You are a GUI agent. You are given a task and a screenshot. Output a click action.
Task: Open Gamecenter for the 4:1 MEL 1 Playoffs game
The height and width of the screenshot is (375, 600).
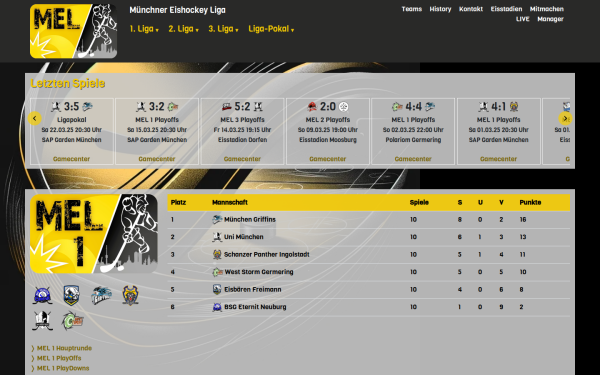[x=498, y=159]
